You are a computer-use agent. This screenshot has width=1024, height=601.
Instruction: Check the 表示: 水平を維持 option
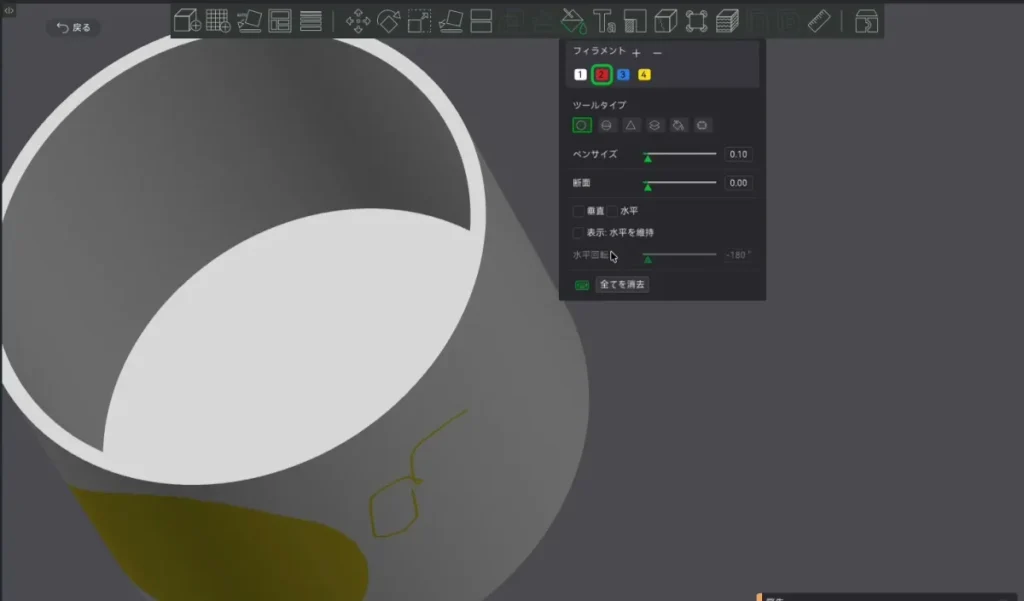click(578, 233)
